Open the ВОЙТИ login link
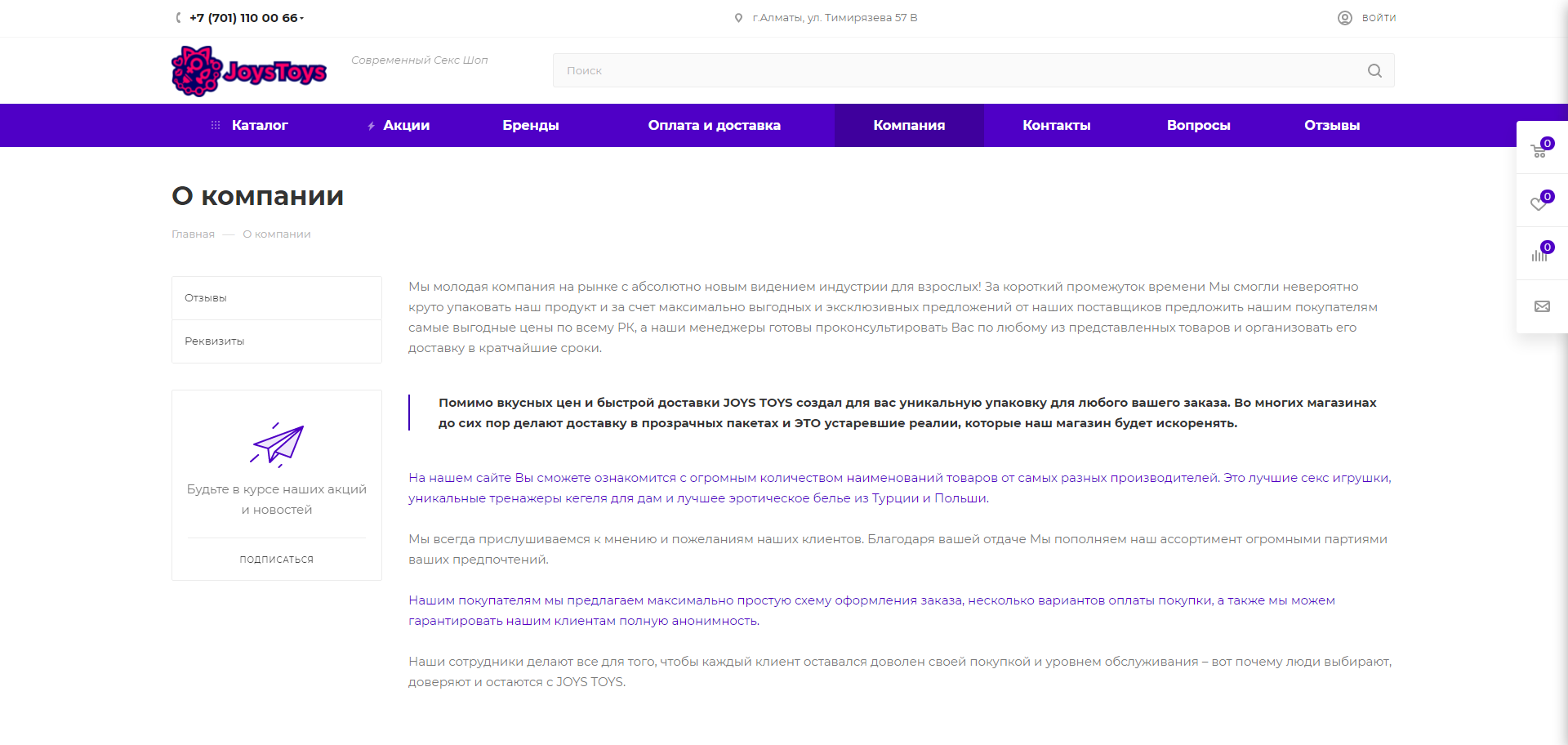The width and height of the screenshot is (1568, 745). (x=1379, y=18)
